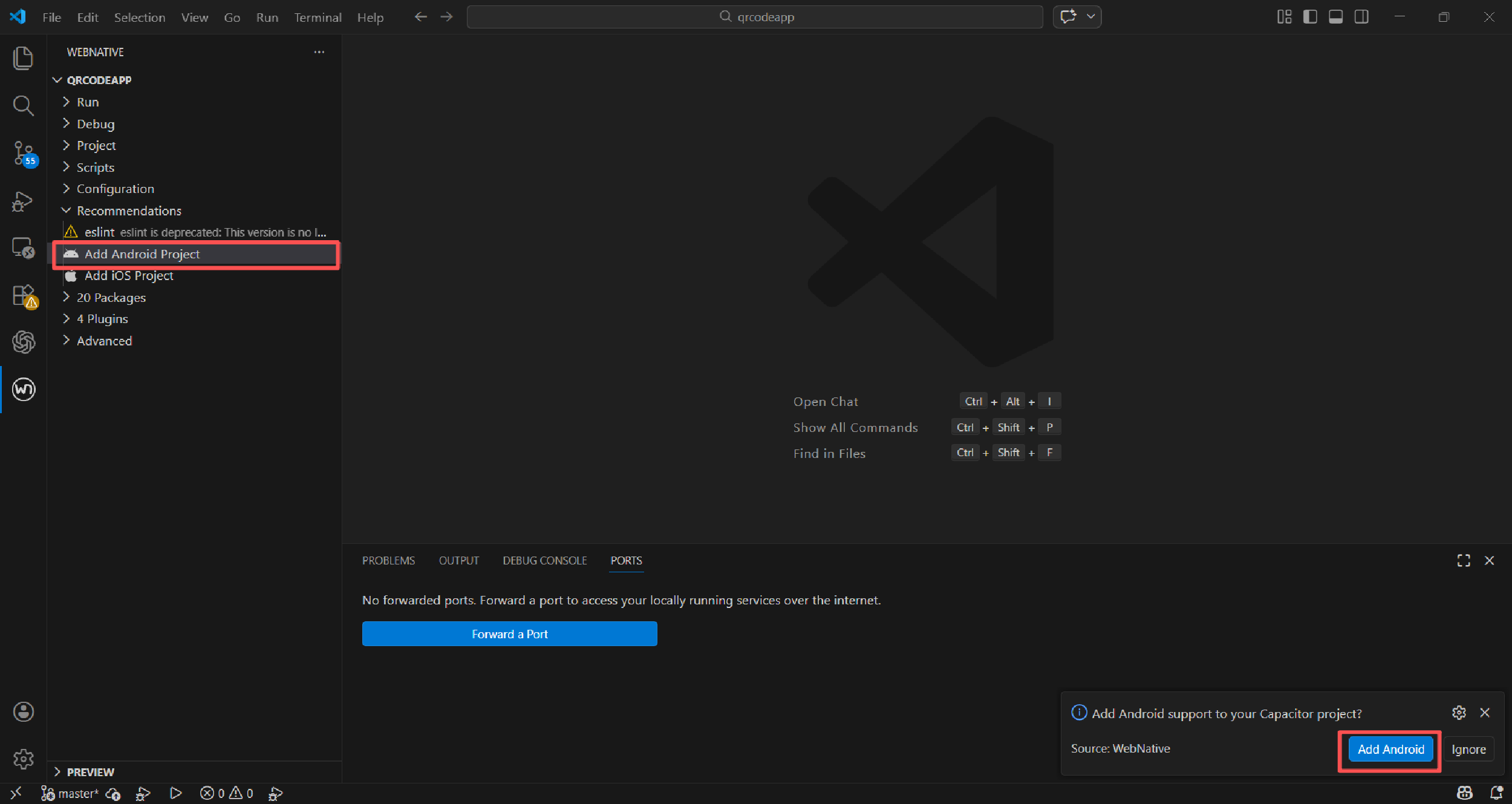The width and height of the screenshot is (1512, 804).
Task: Open the Run and Debug view
Action: pos(23,201)
